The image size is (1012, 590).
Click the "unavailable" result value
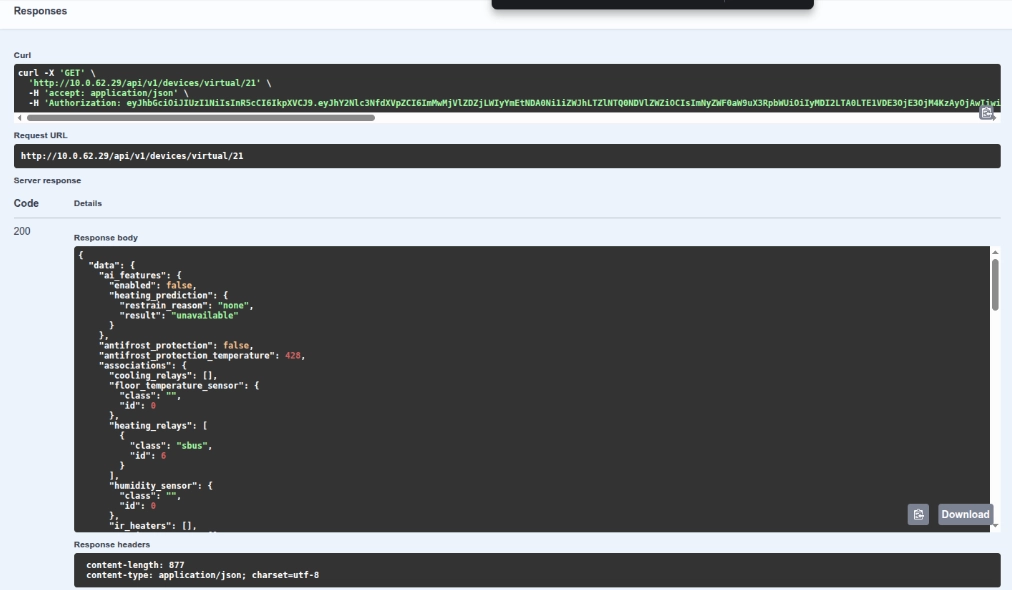tap(205, 316)
